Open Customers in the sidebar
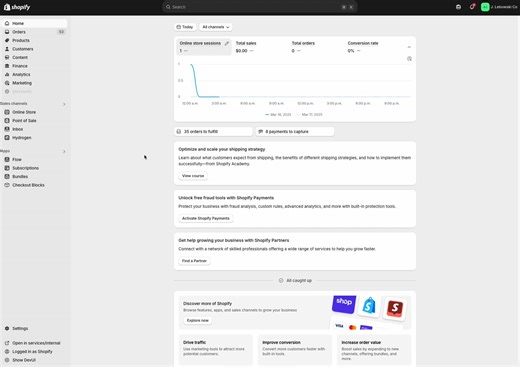520x367 pixels. [x=34, y=49]
